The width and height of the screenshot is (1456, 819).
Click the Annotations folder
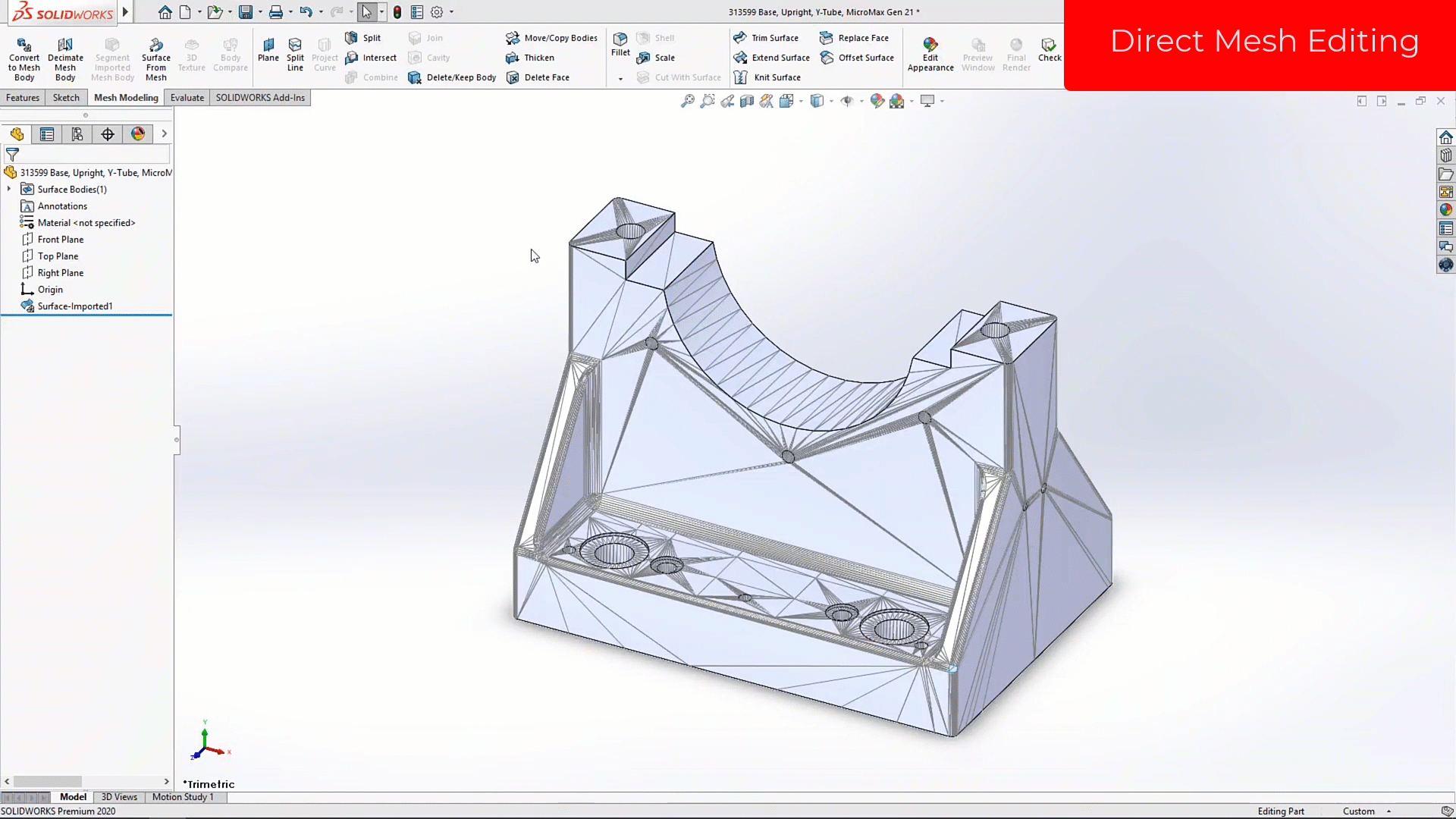click(x=54, y=206)
